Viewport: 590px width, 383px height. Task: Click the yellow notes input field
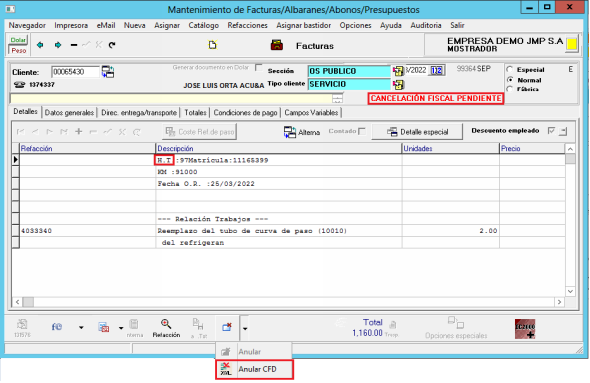coord(171,99)
